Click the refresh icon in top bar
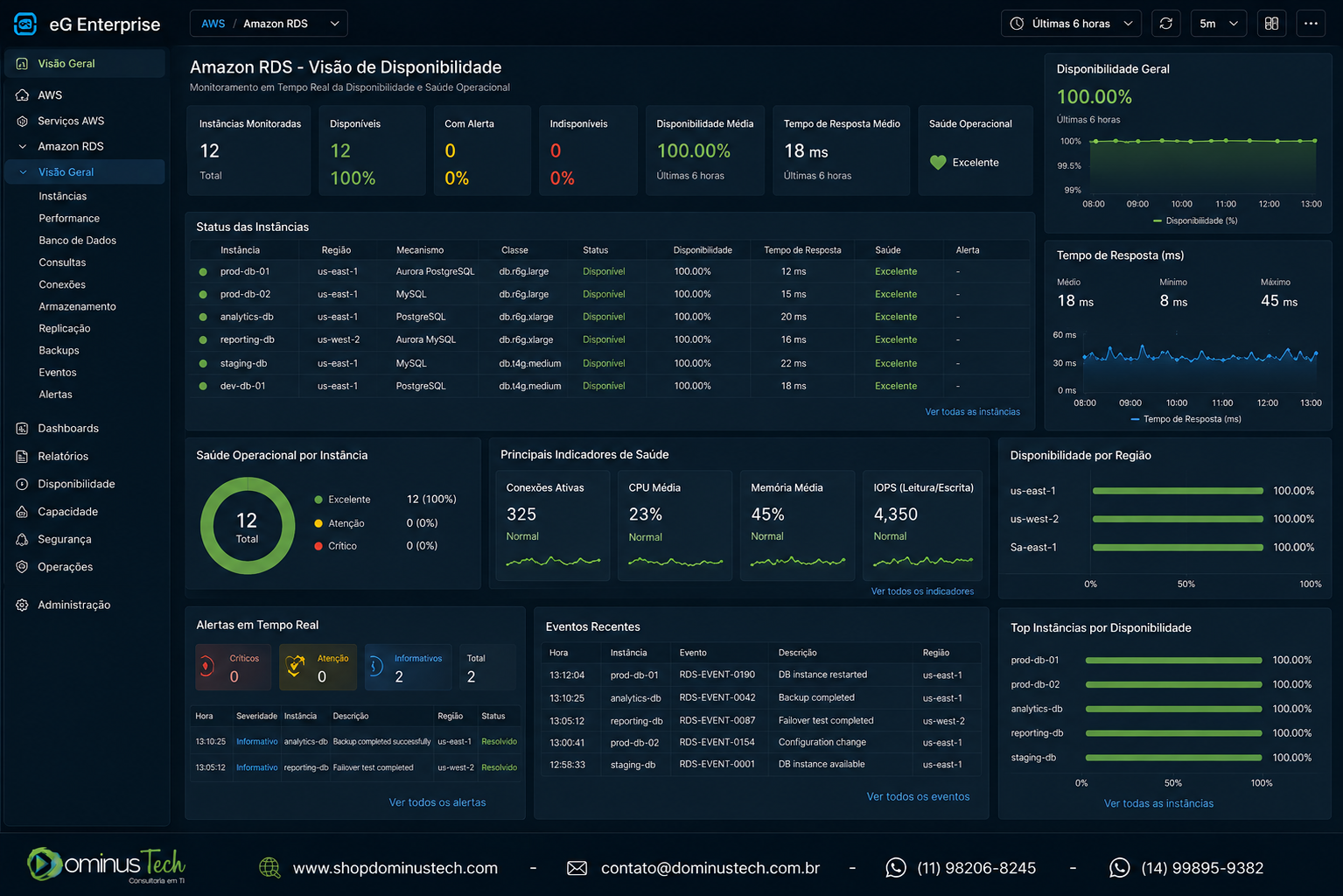The height and width of the screenshot is (896, 1343). tap(1165, 24)
